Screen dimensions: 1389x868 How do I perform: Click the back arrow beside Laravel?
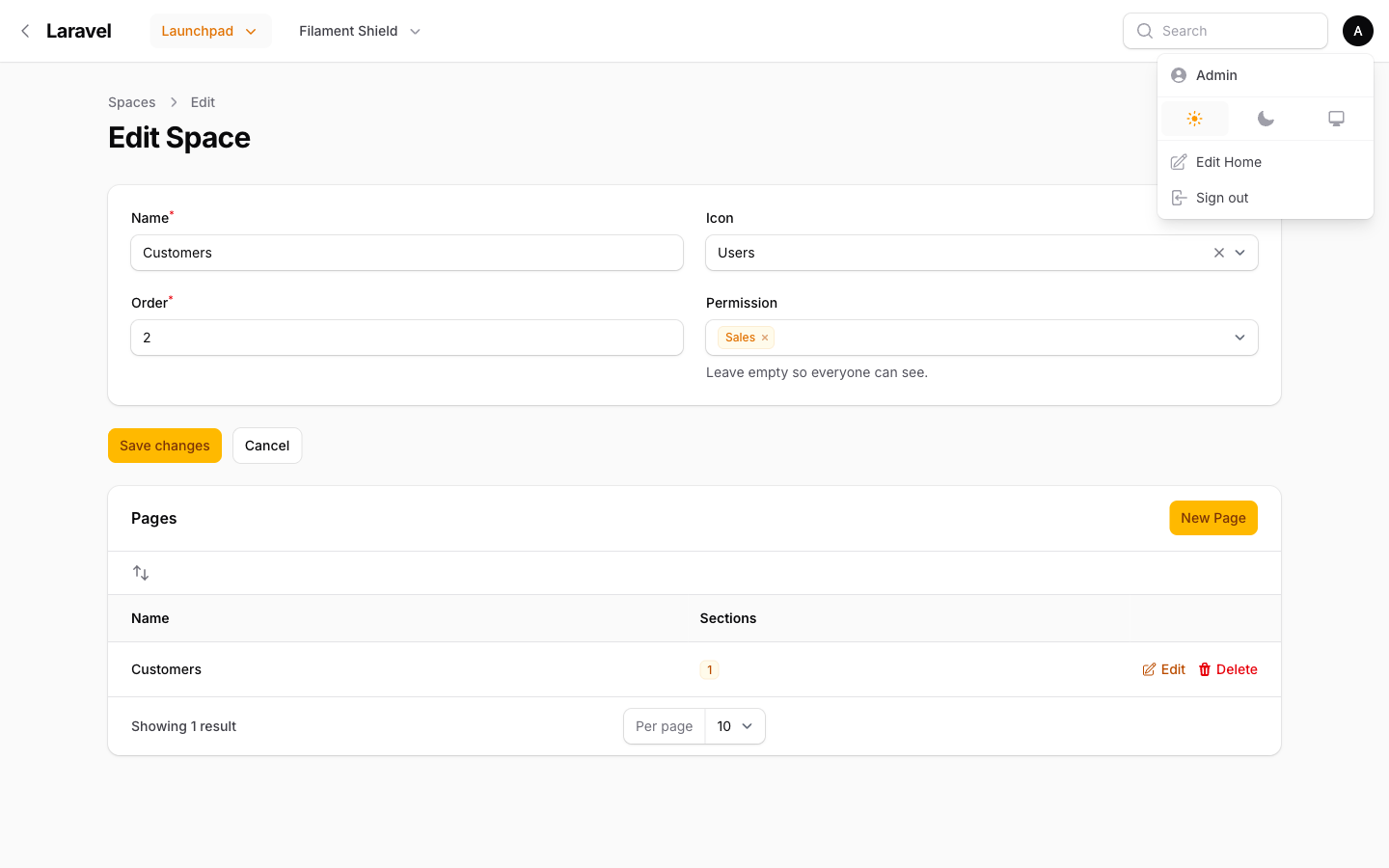click(x=25, y=31)
